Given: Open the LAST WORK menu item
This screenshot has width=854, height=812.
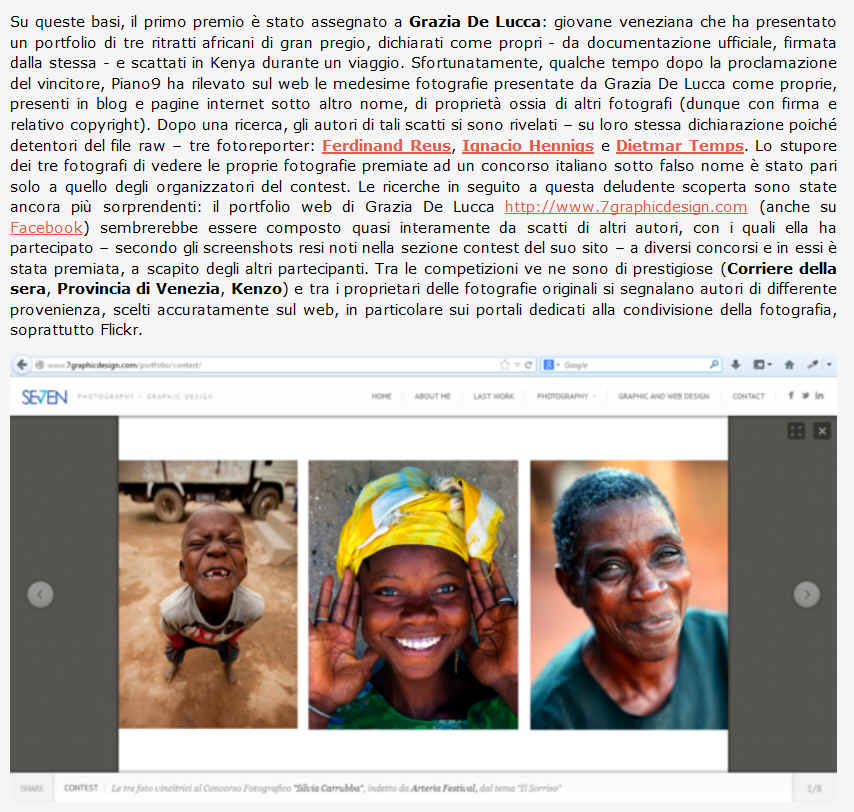Looking at the screenshot, I should click(493, 396).
